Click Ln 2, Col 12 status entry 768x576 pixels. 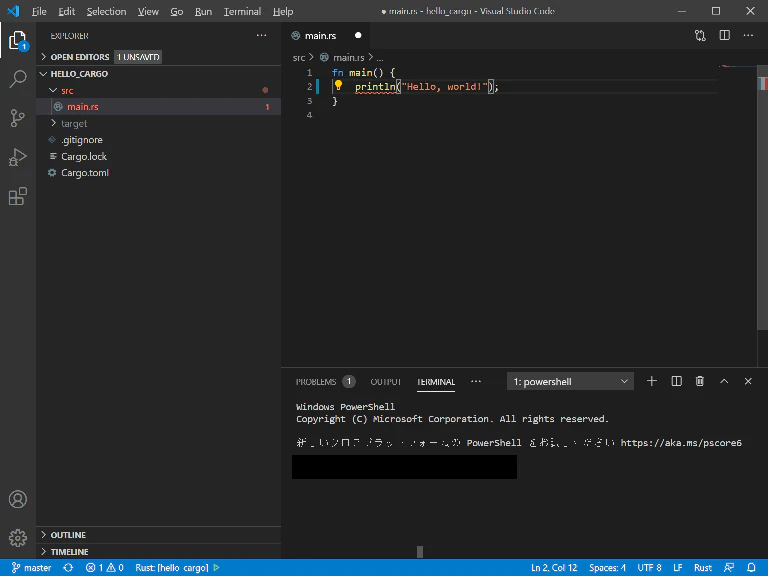pos(554,568)
